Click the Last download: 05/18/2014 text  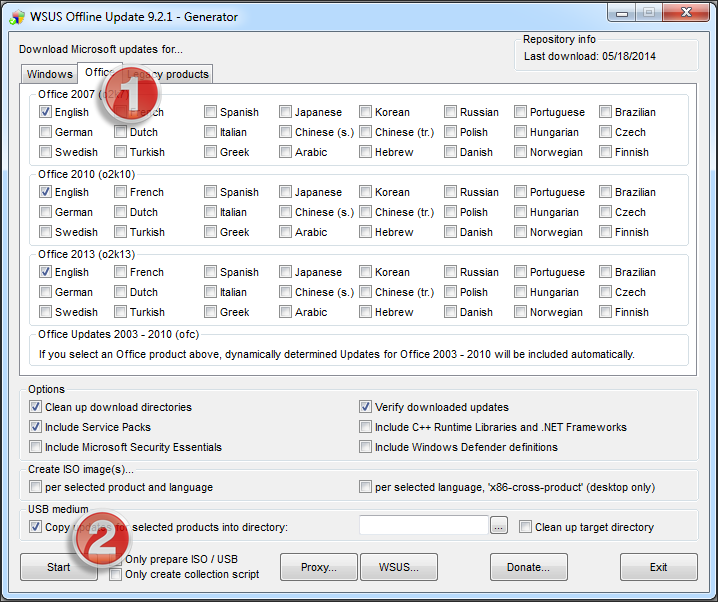point(590,56)
